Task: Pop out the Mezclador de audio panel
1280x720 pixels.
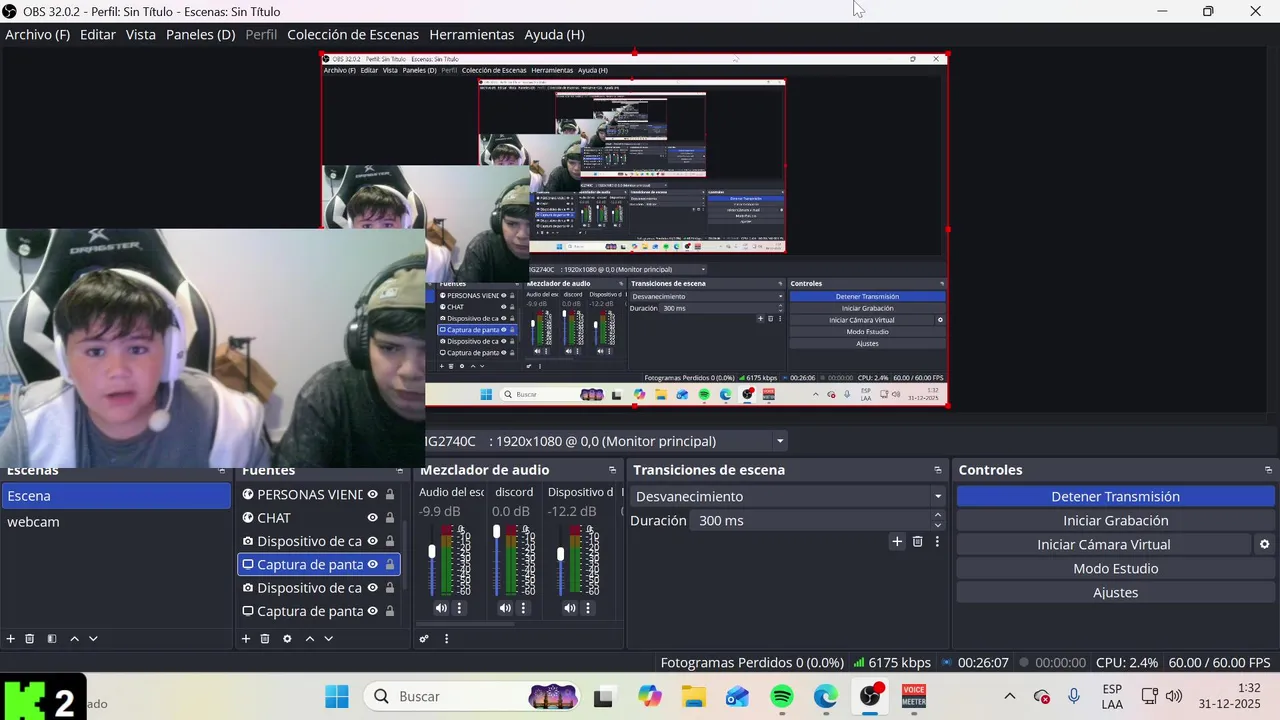Action: pyautogui.click(x=612, y=470)
